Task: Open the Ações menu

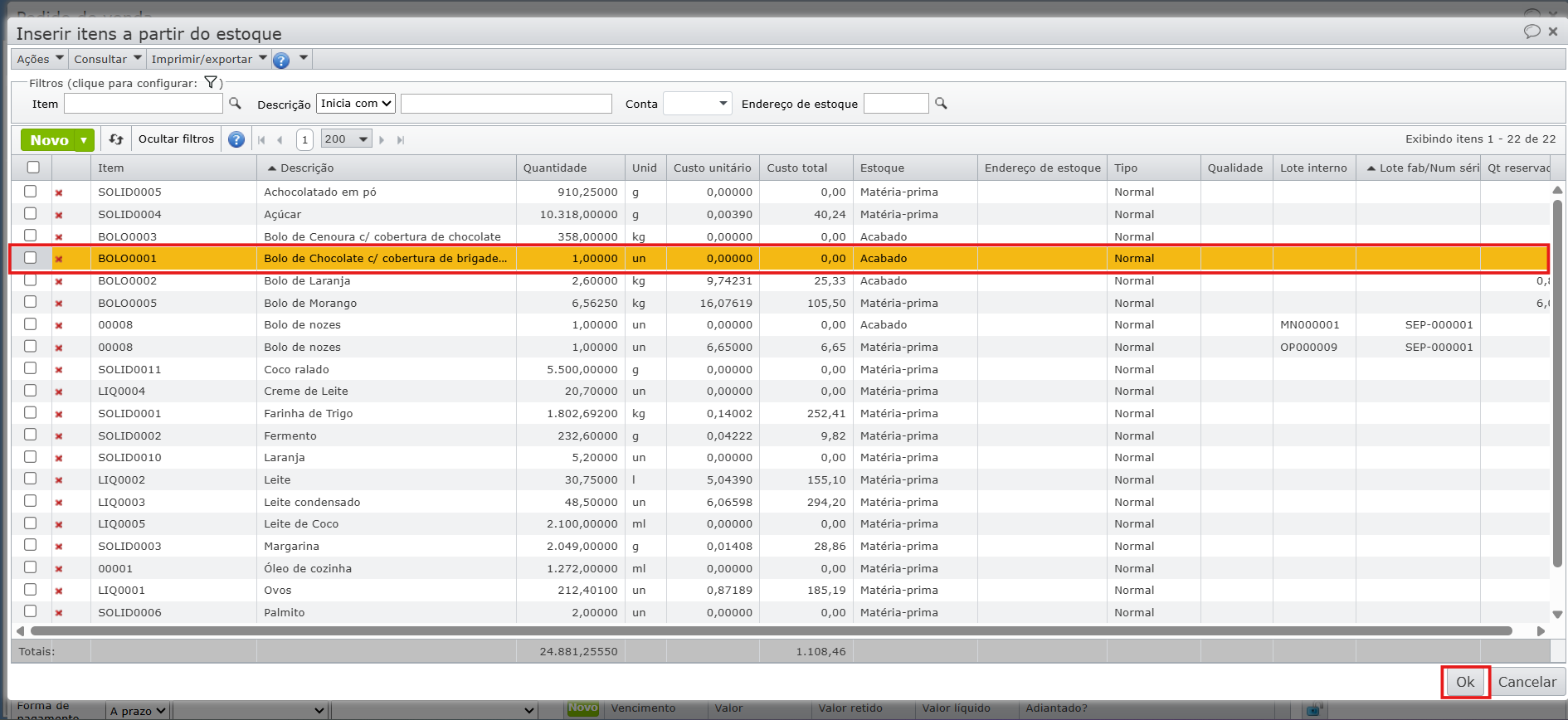Action: pos(40,59)
